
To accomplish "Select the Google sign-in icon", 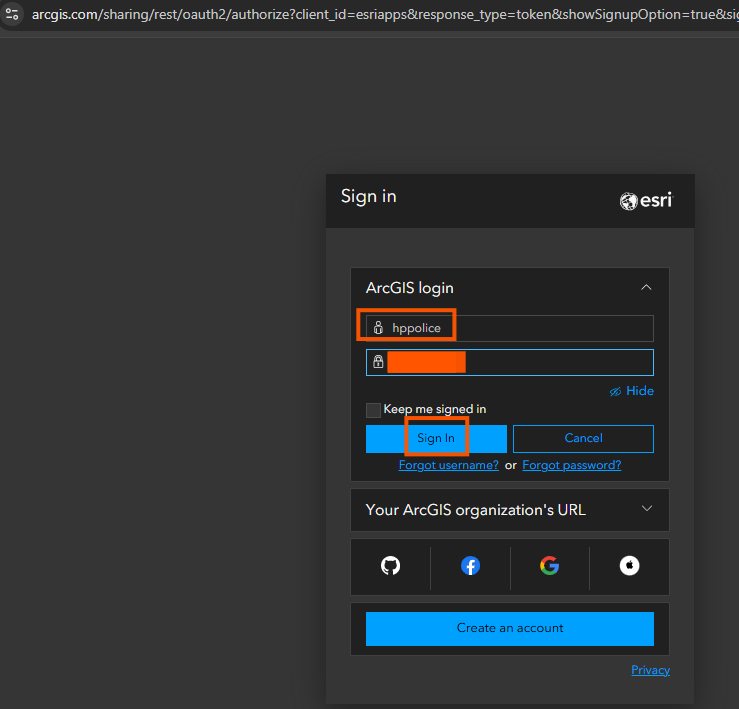I will click(x=549, y=566).
